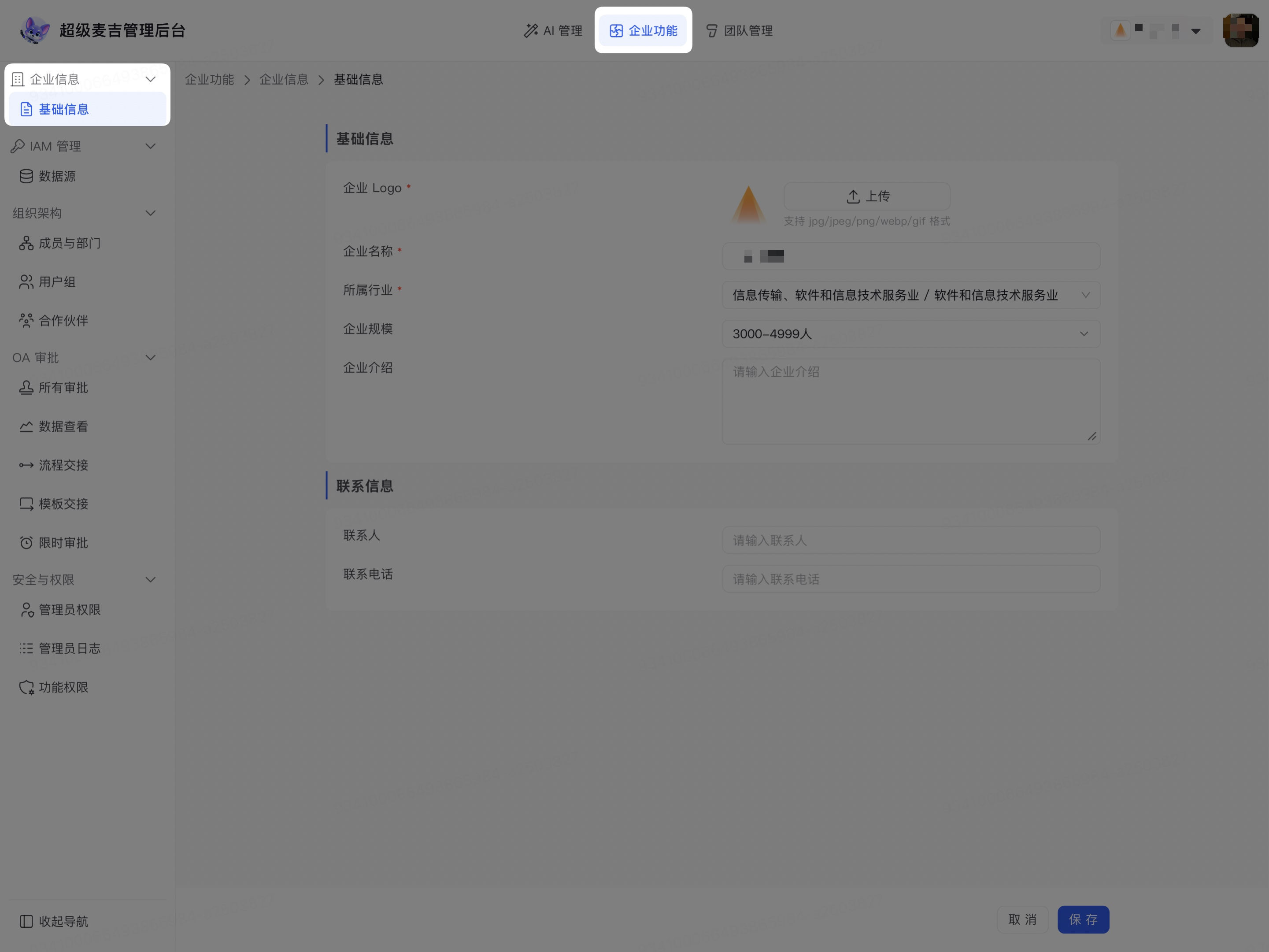Collapse the 组织架构 section chevron
The image size is (1269, 952).
pos(151,214)
